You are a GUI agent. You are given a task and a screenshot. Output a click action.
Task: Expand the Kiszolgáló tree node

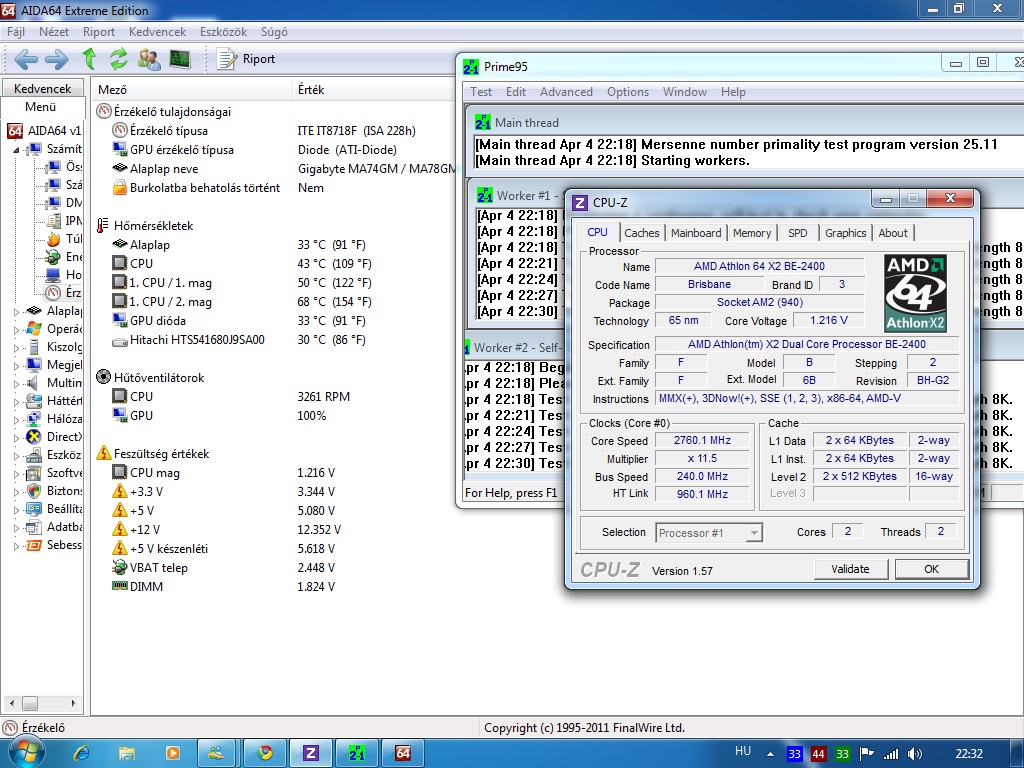click(x=16, y=347)
